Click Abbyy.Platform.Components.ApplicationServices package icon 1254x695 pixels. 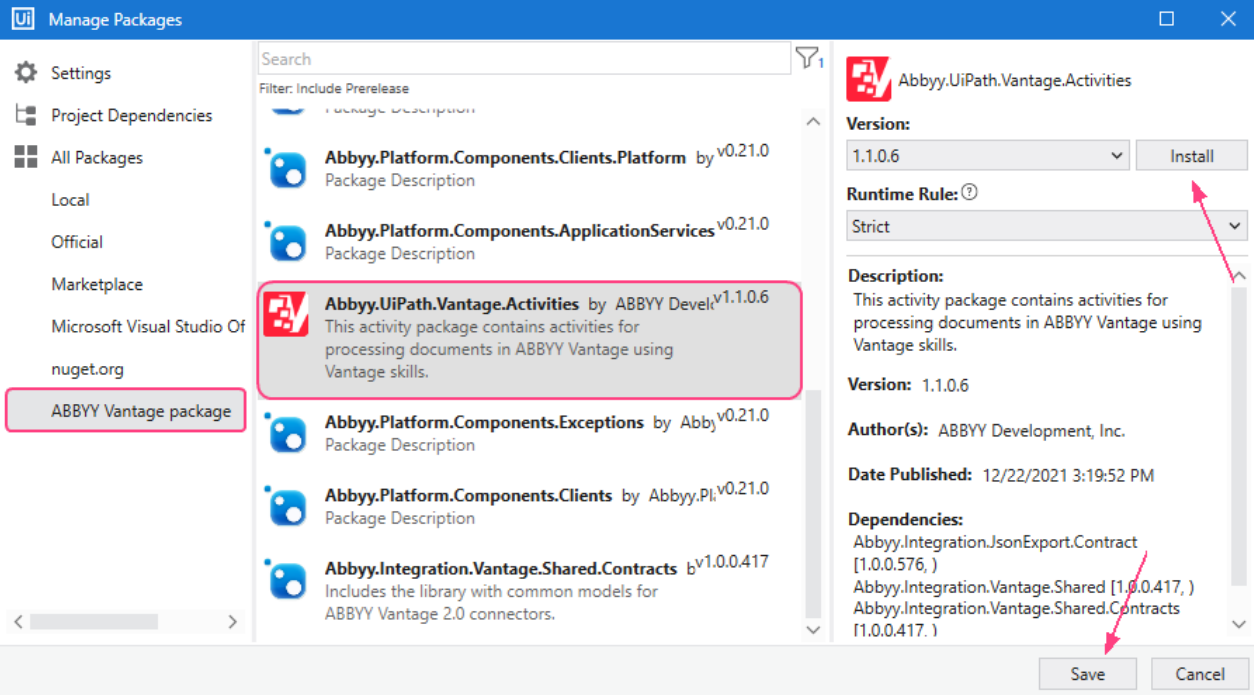[x=288, y=241]
